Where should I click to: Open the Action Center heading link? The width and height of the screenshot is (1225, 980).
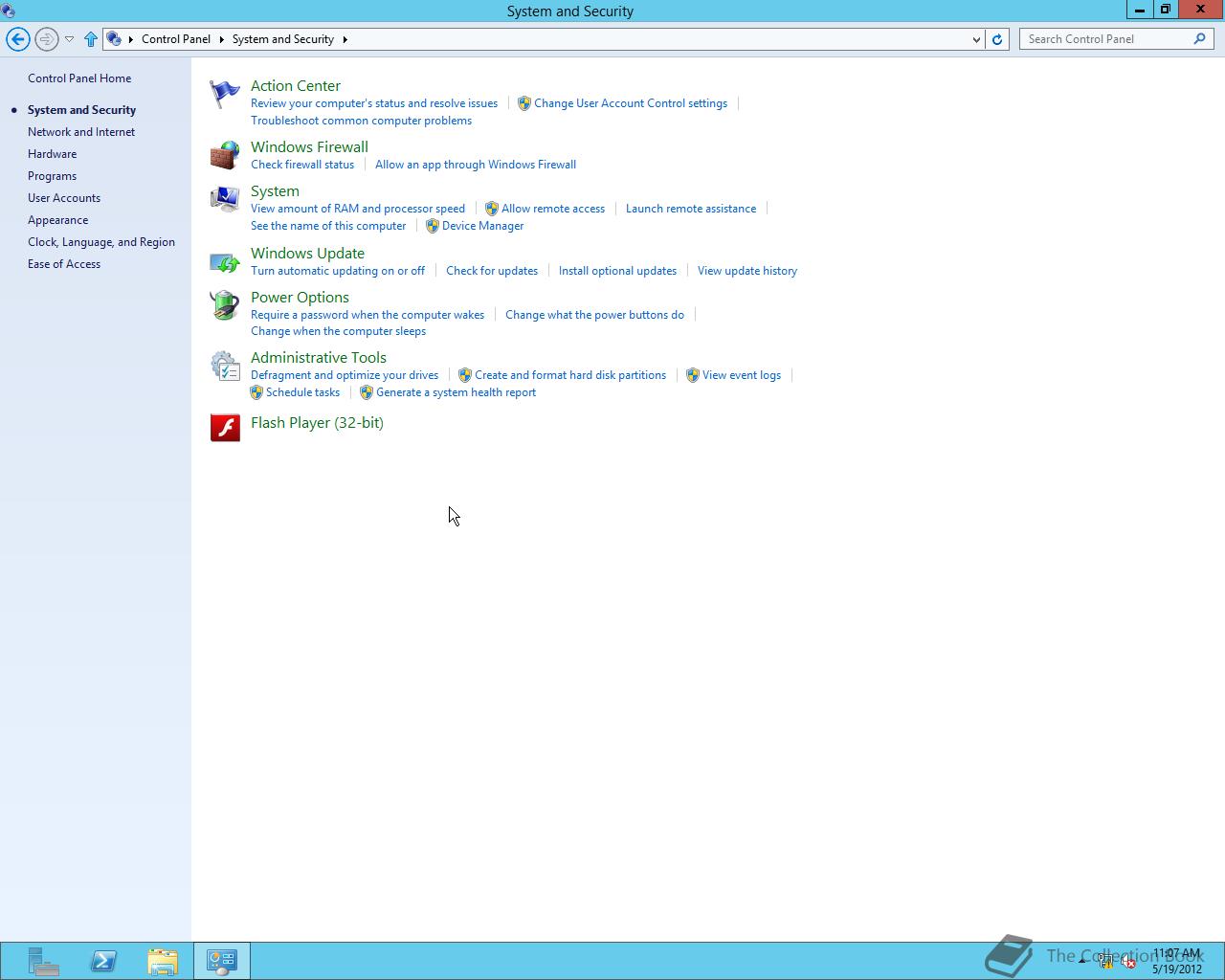[296, 86]
